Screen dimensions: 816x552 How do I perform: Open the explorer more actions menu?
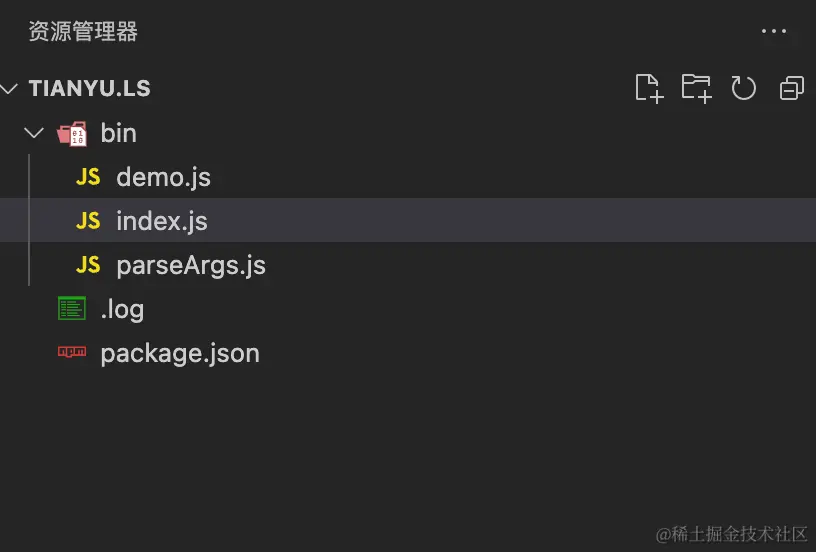[x=774, y=32]
